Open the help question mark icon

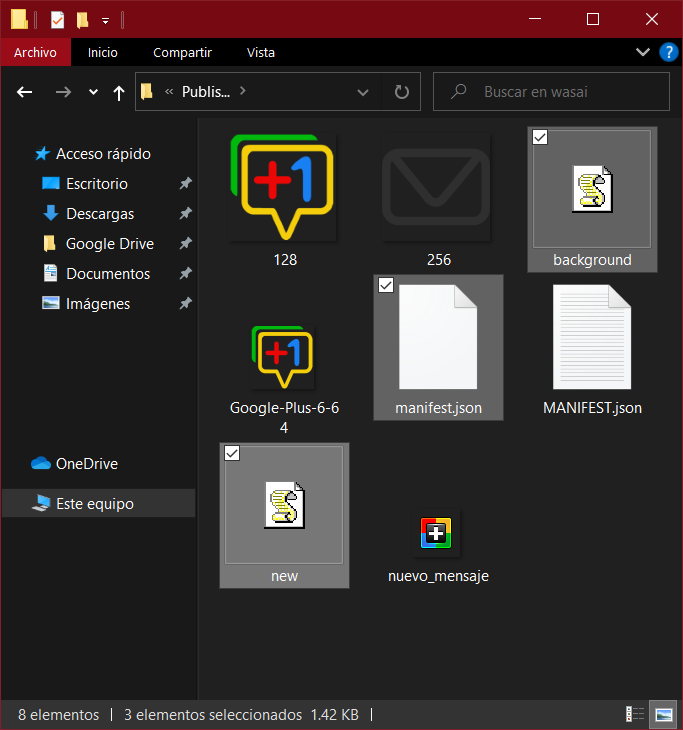(669, 52)
